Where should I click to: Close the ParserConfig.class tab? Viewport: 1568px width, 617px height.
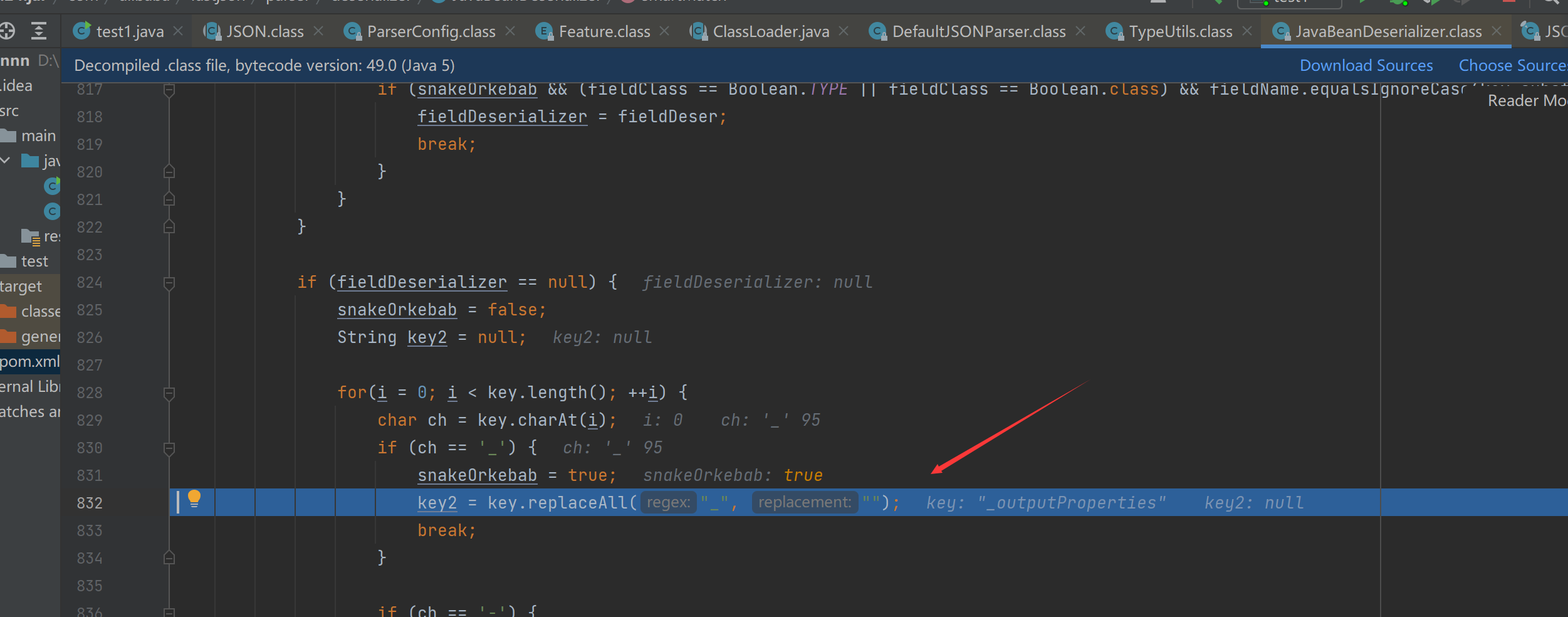coord(510,31)
